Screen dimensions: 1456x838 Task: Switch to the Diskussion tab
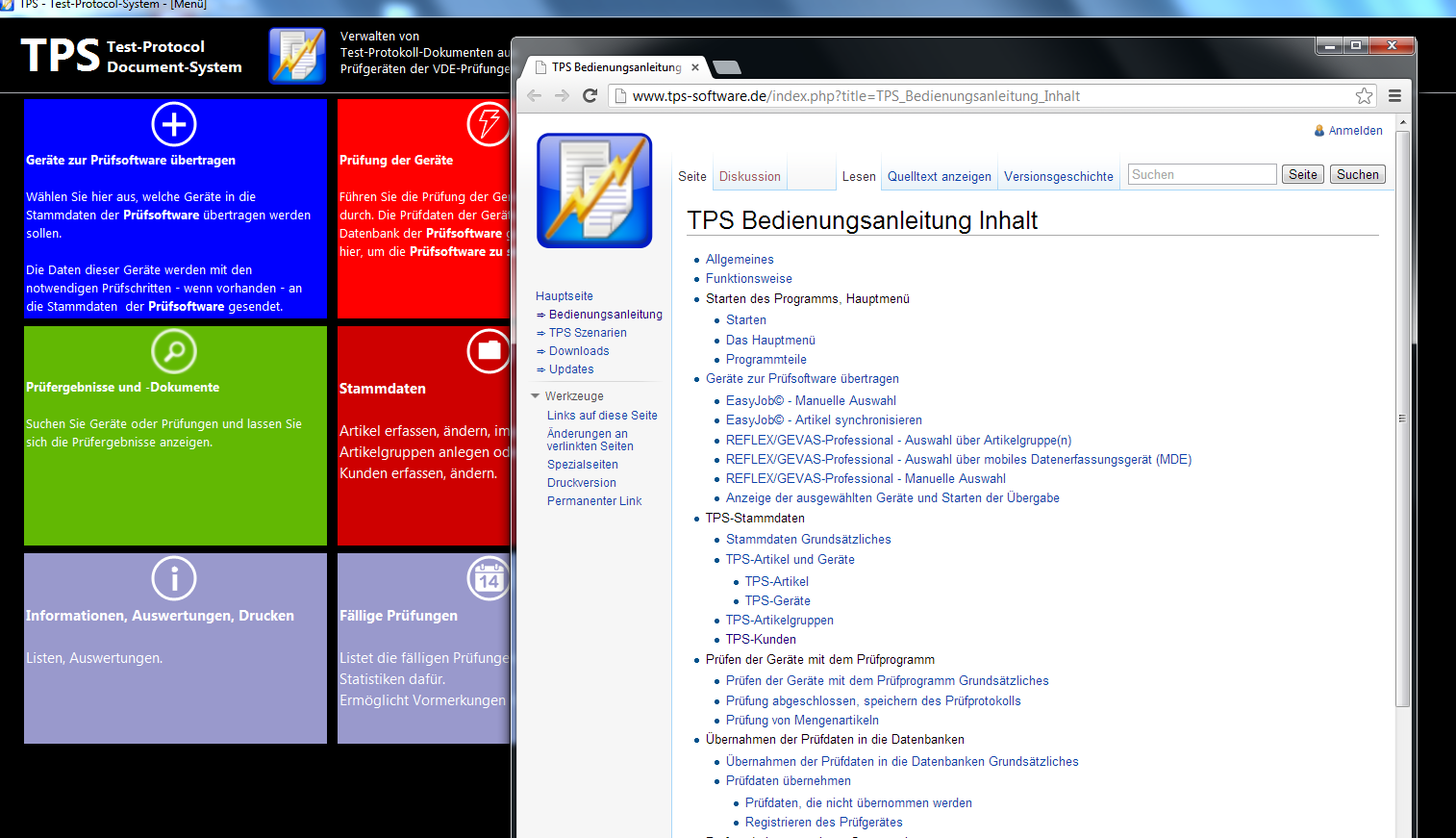pyautogui.click(x=750, y=177)
